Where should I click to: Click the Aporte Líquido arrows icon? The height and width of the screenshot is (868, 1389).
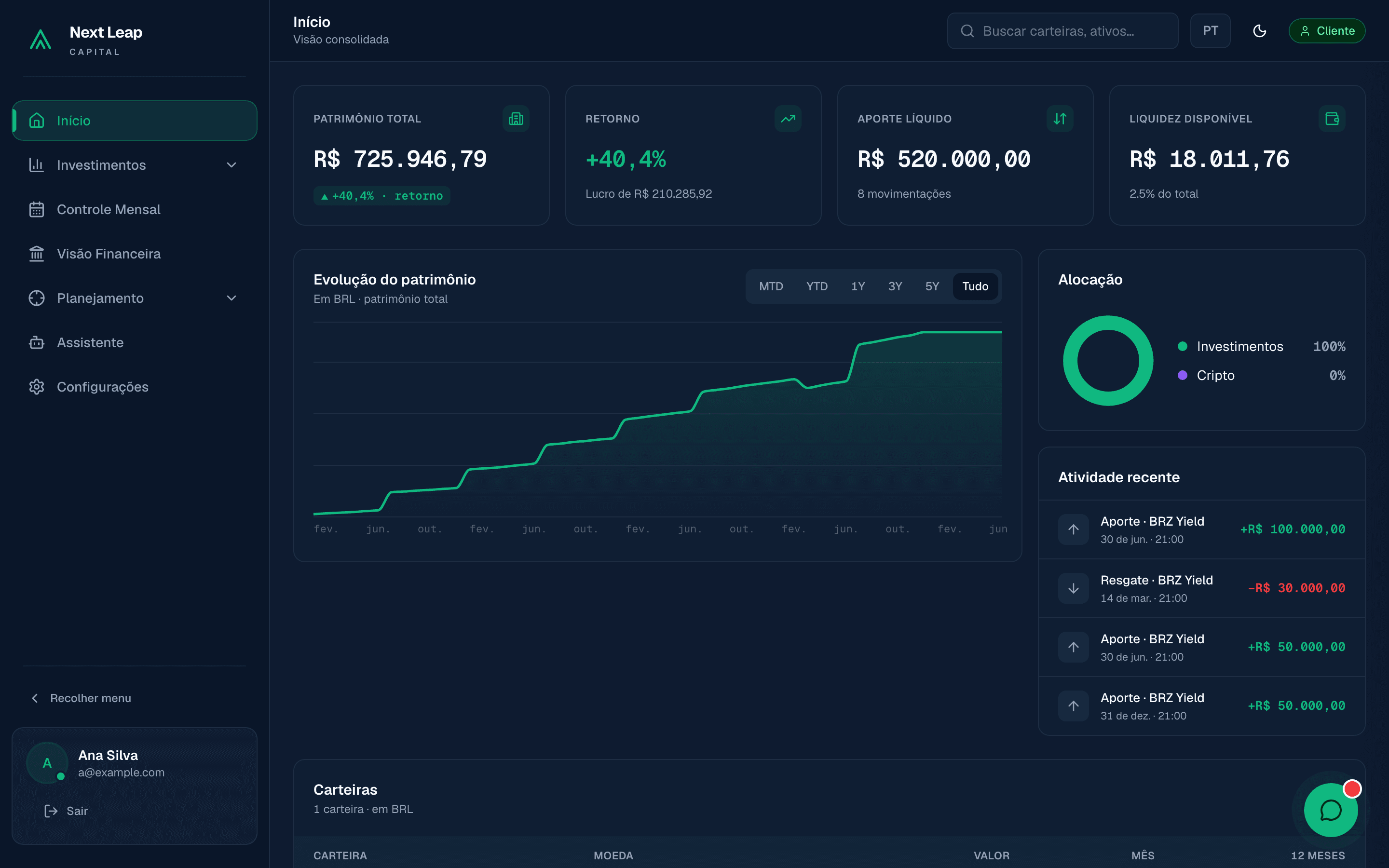point(1060,119)
